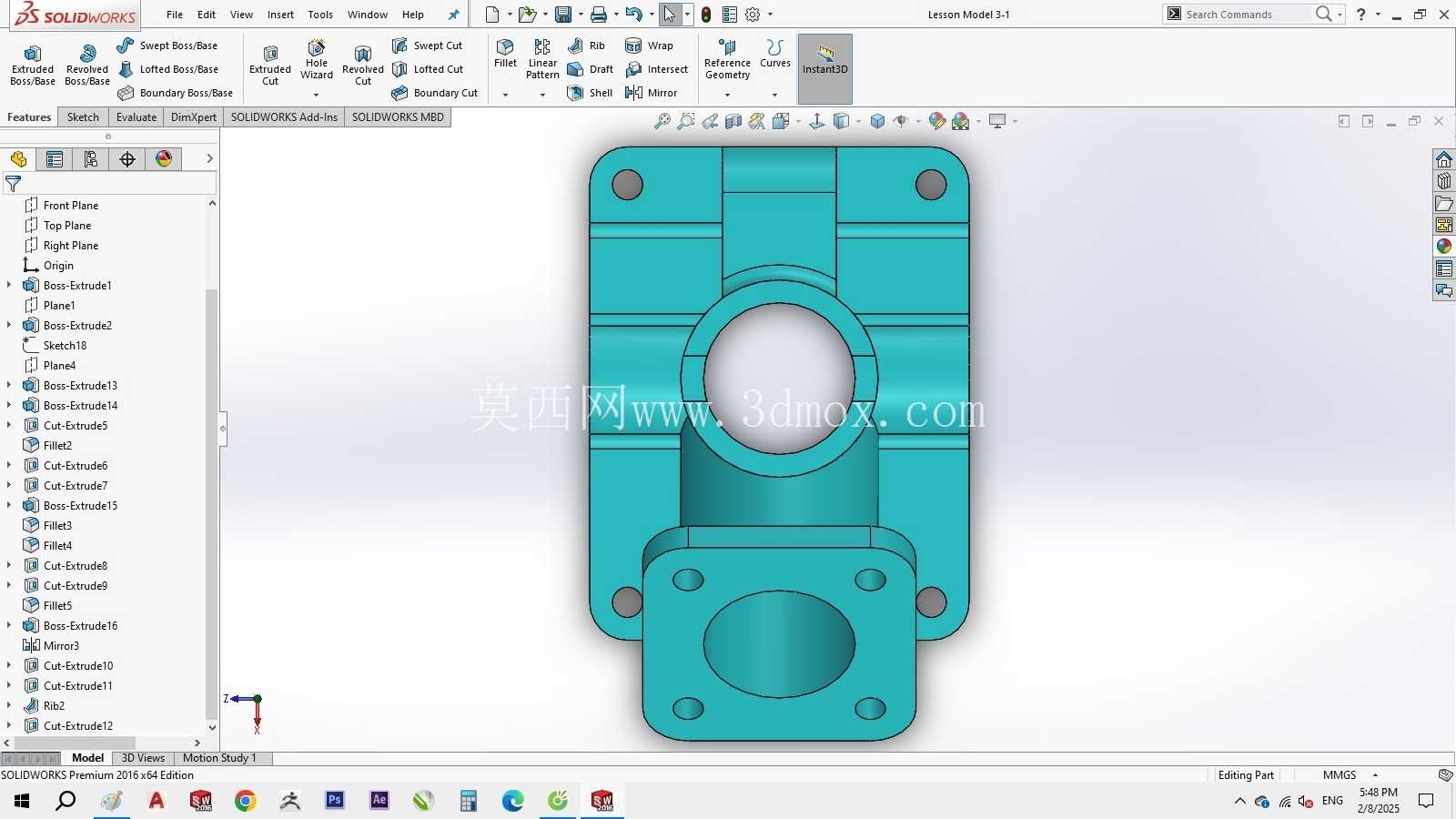Switch to the Sketch tab
This screenshot has height=819, width=1456.
pos(83,117)
